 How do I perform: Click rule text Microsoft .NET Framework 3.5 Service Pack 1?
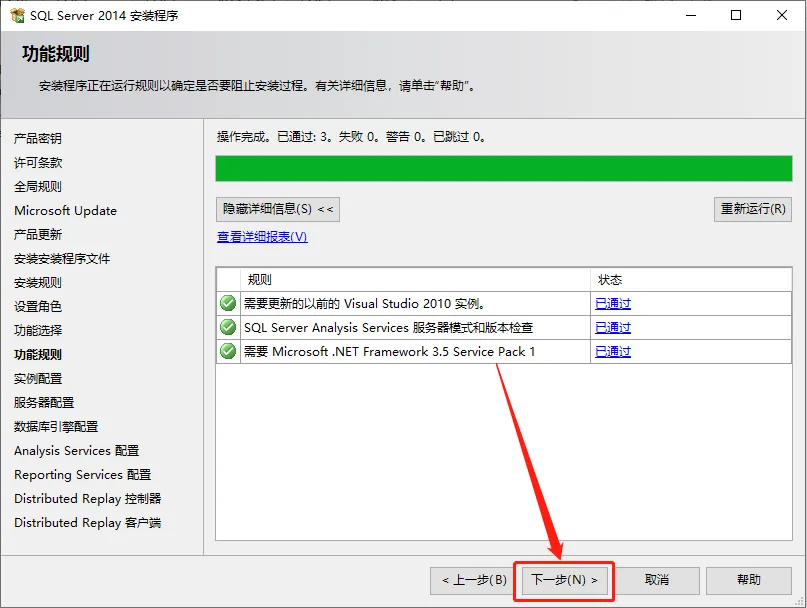[389, 352]
